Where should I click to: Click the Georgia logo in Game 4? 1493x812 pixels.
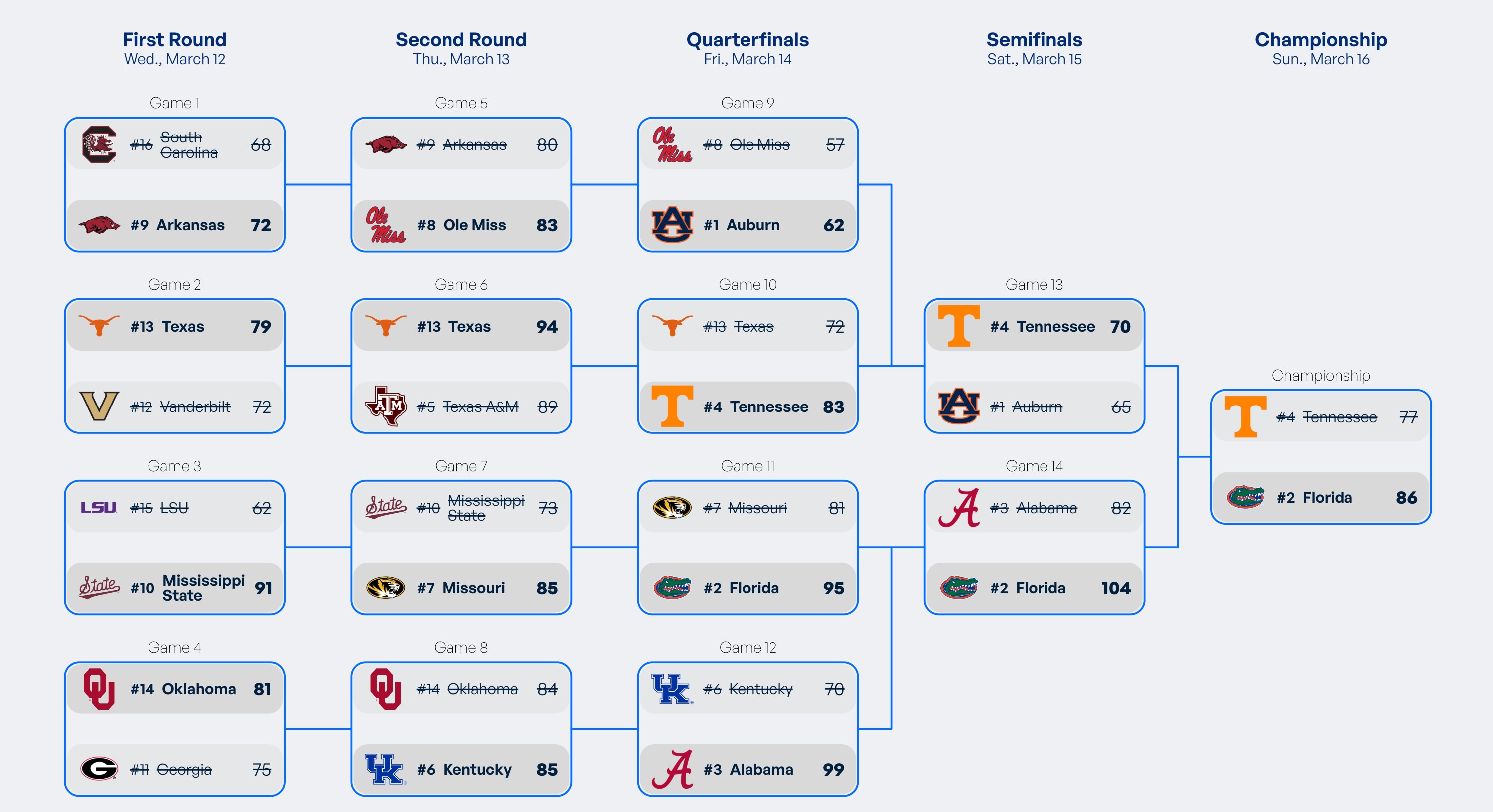(99, 769)
